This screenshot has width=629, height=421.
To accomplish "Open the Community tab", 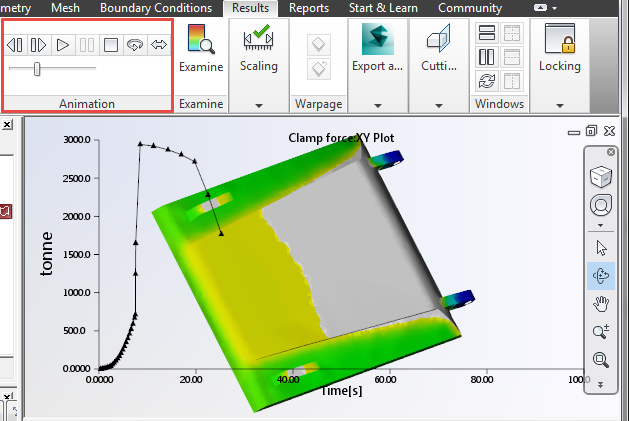I will pos(470,8).
